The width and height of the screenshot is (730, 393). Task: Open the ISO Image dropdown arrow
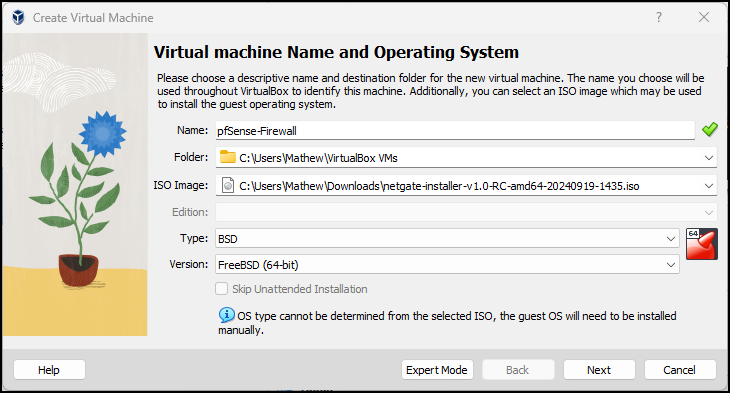coord(709,186)
